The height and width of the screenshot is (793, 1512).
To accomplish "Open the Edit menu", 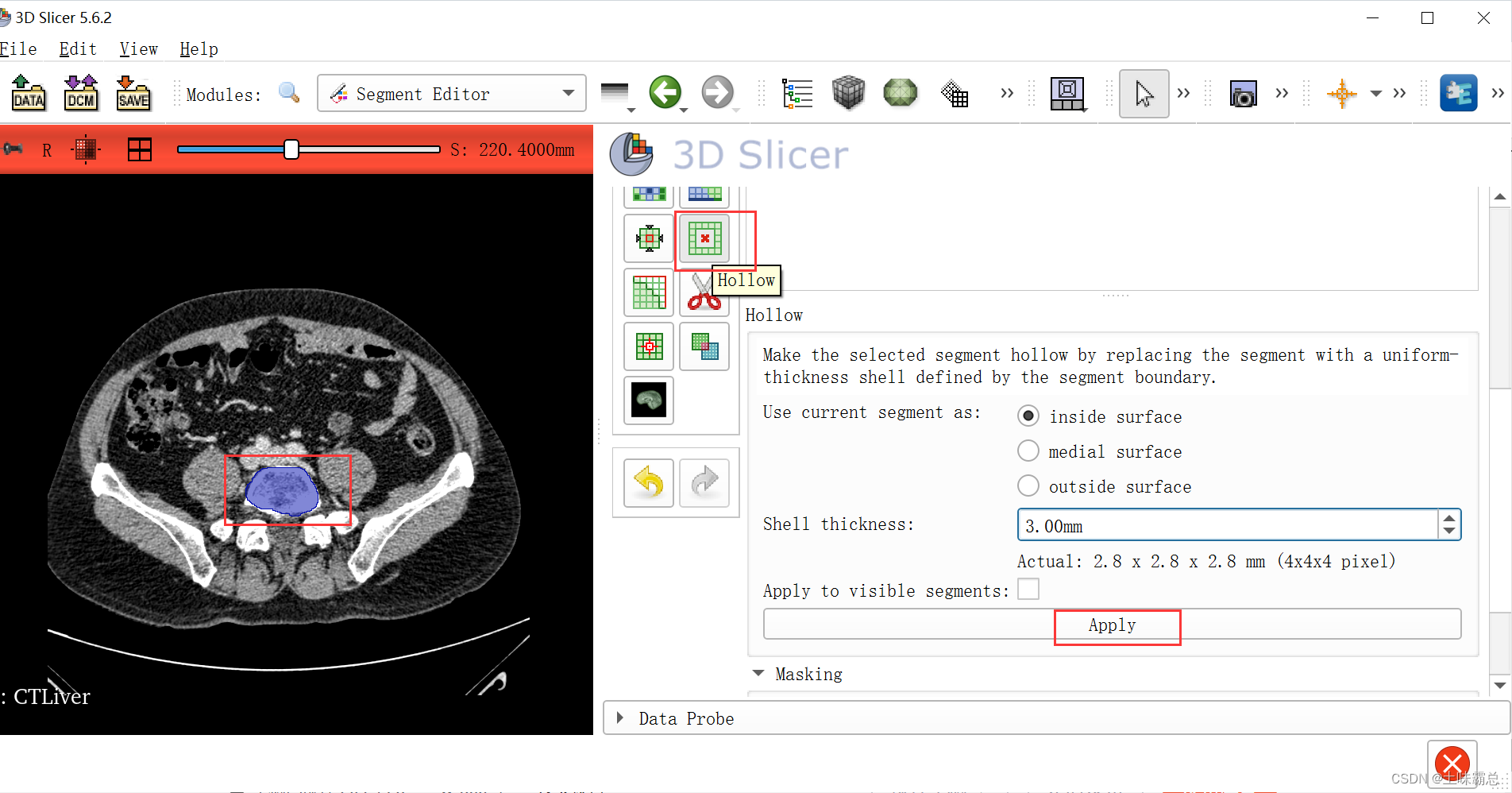I will [x=78, y=49].
